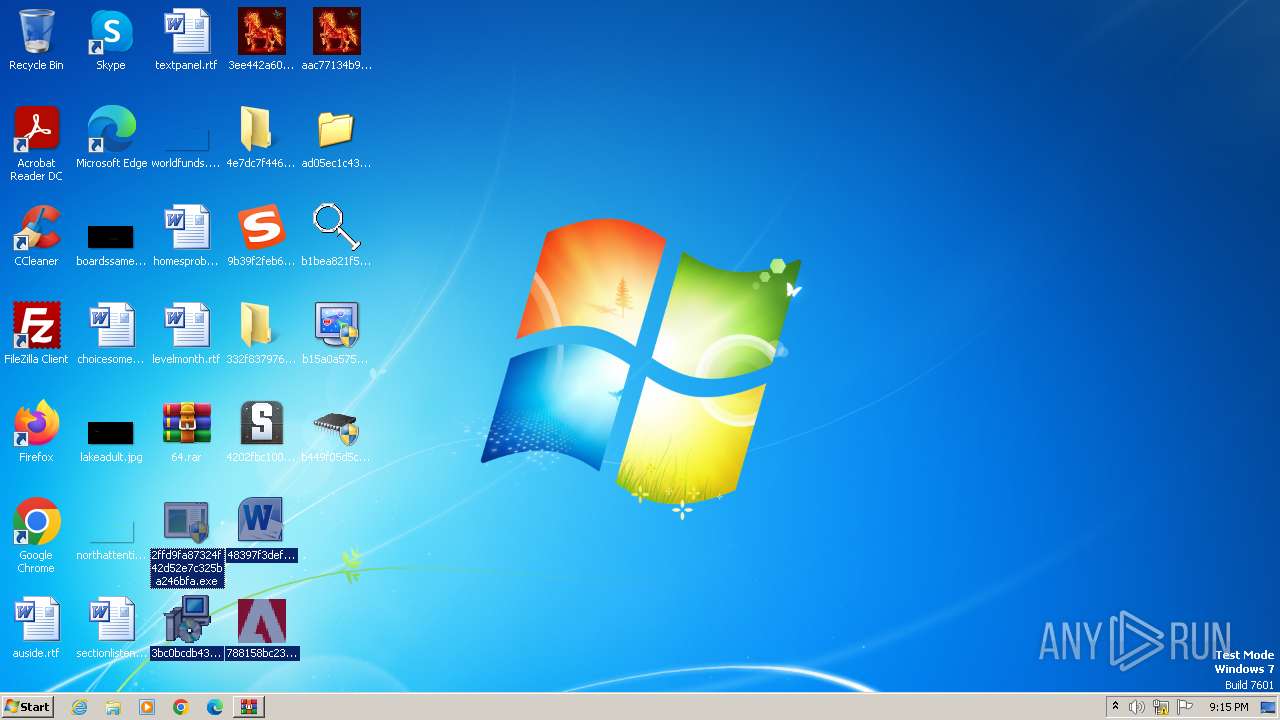Select the auside.rtf document icon
Screen dimensions: 1280x720
point(36,628)
